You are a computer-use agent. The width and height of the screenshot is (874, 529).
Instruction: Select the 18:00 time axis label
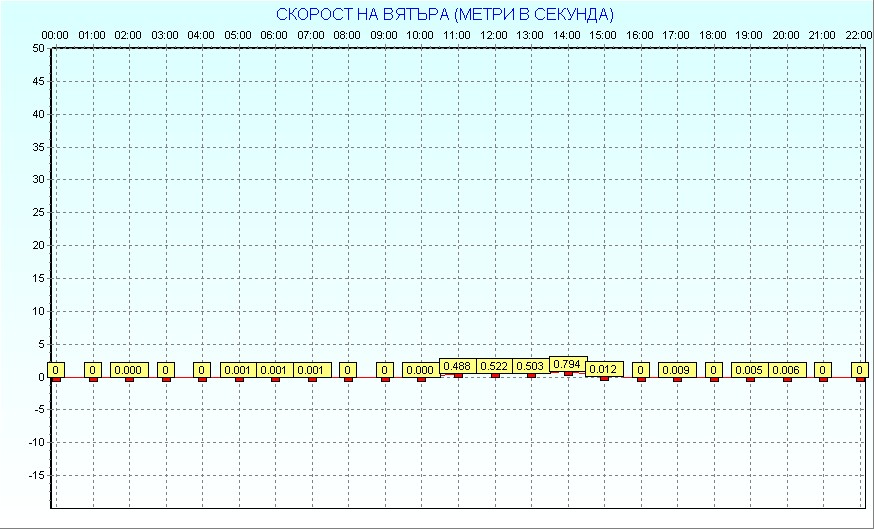coord(712,35)
